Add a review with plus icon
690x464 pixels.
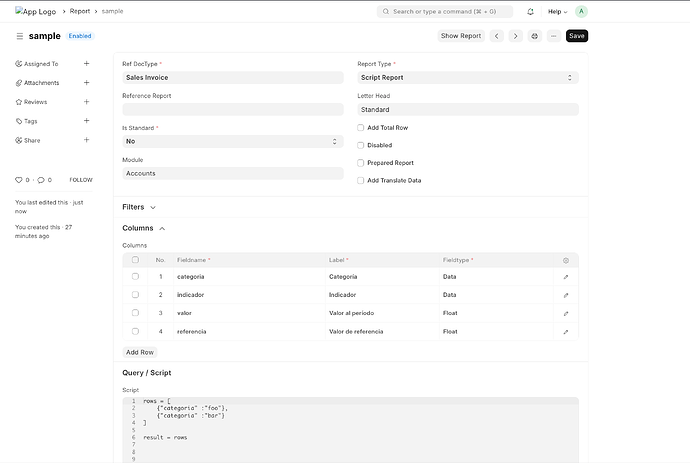click(87, 102)
